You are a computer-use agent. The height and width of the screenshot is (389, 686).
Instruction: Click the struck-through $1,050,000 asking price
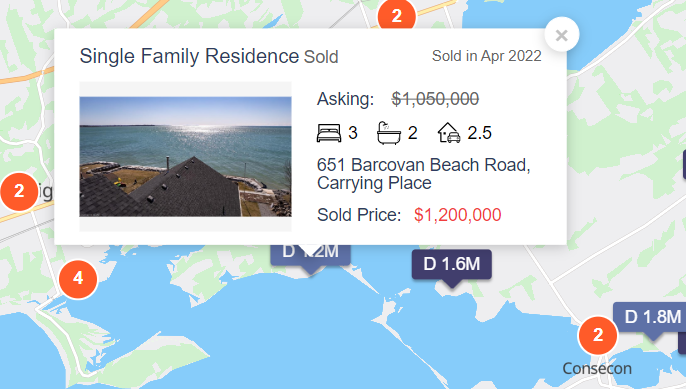435,99
